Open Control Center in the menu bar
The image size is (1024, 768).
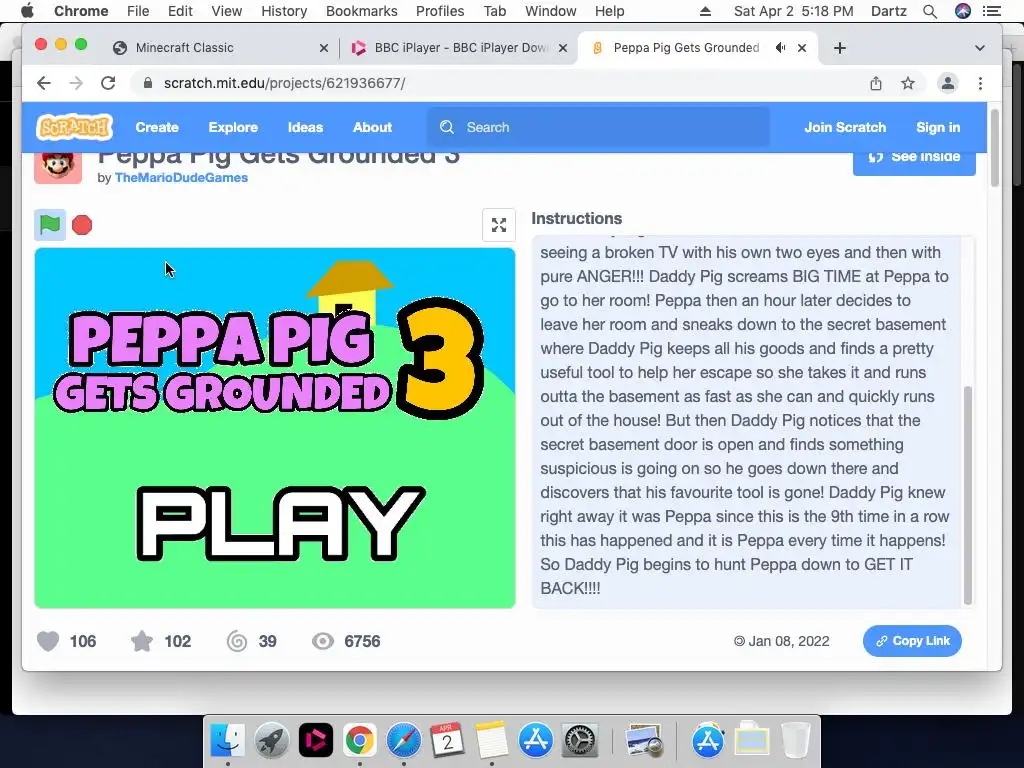click(992, 11)
